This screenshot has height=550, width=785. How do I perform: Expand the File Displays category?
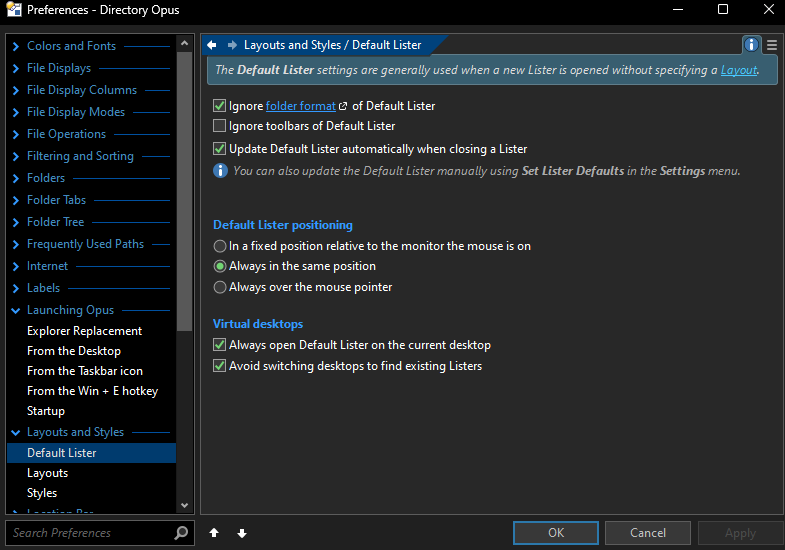16,68
